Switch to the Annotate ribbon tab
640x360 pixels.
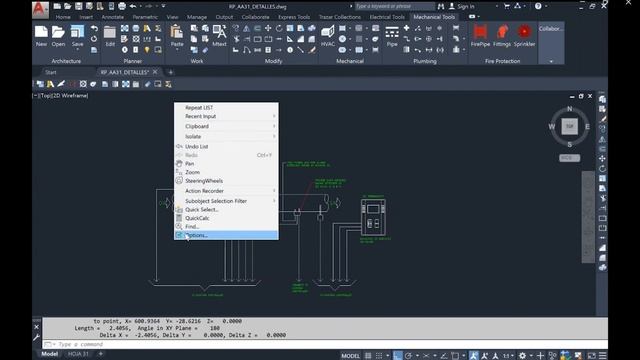pos(113,17)
